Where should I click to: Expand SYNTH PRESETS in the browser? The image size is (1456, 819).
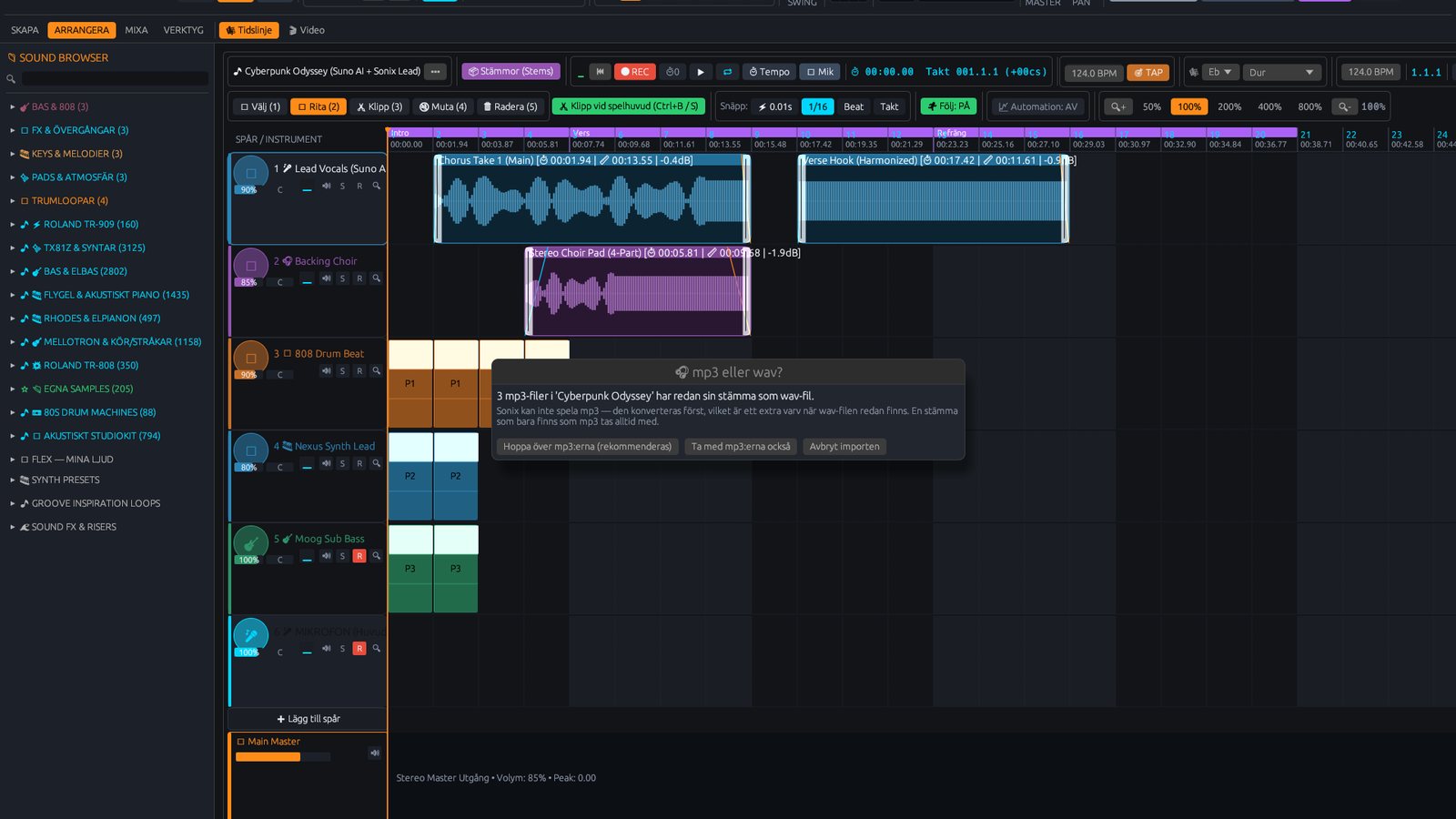click(13, 480)
